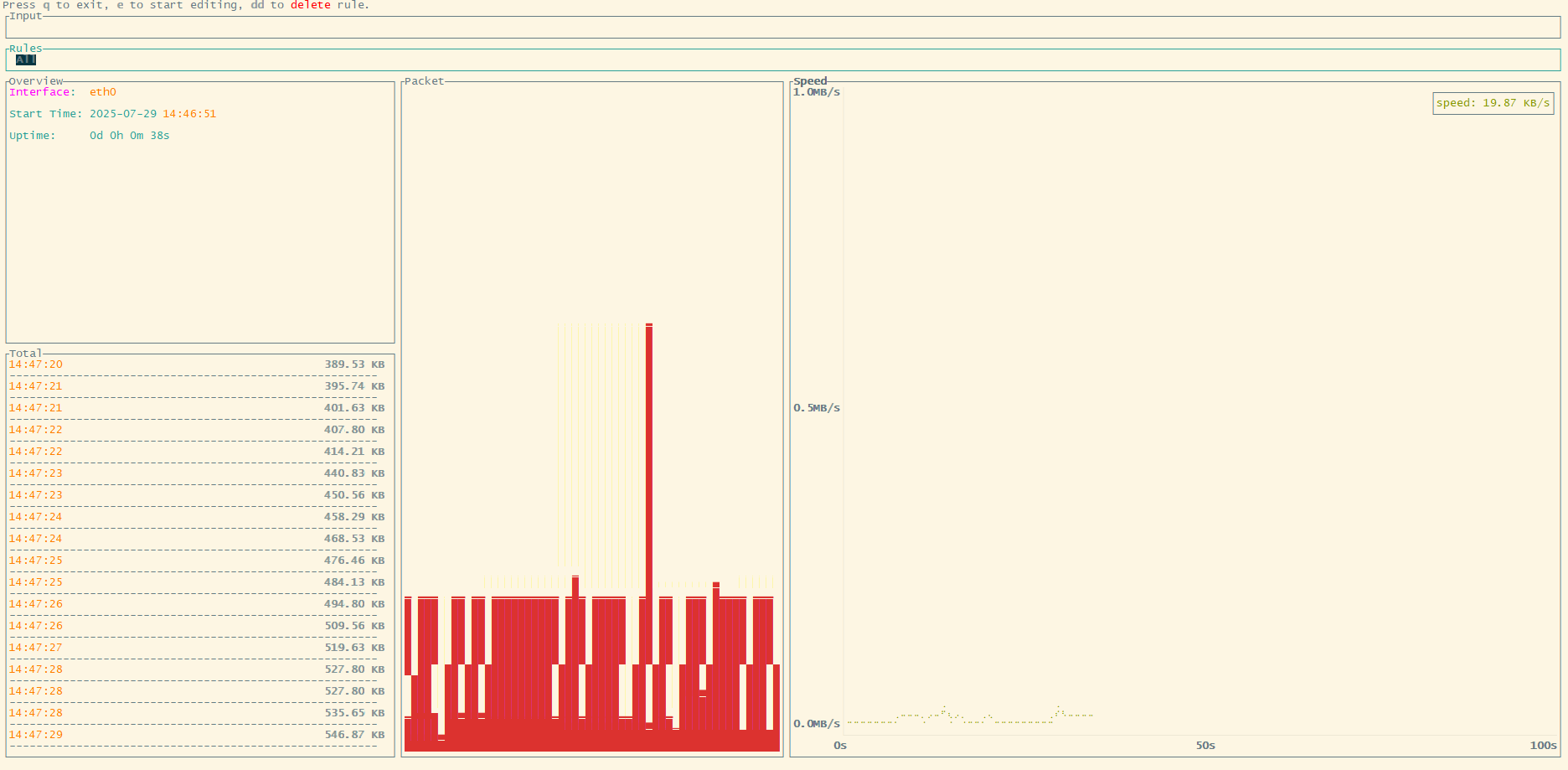The width and height of the screenshot is (1568, 770).
Task: Click the 1.0MB/s axis label
Action: tap(817, 92)
